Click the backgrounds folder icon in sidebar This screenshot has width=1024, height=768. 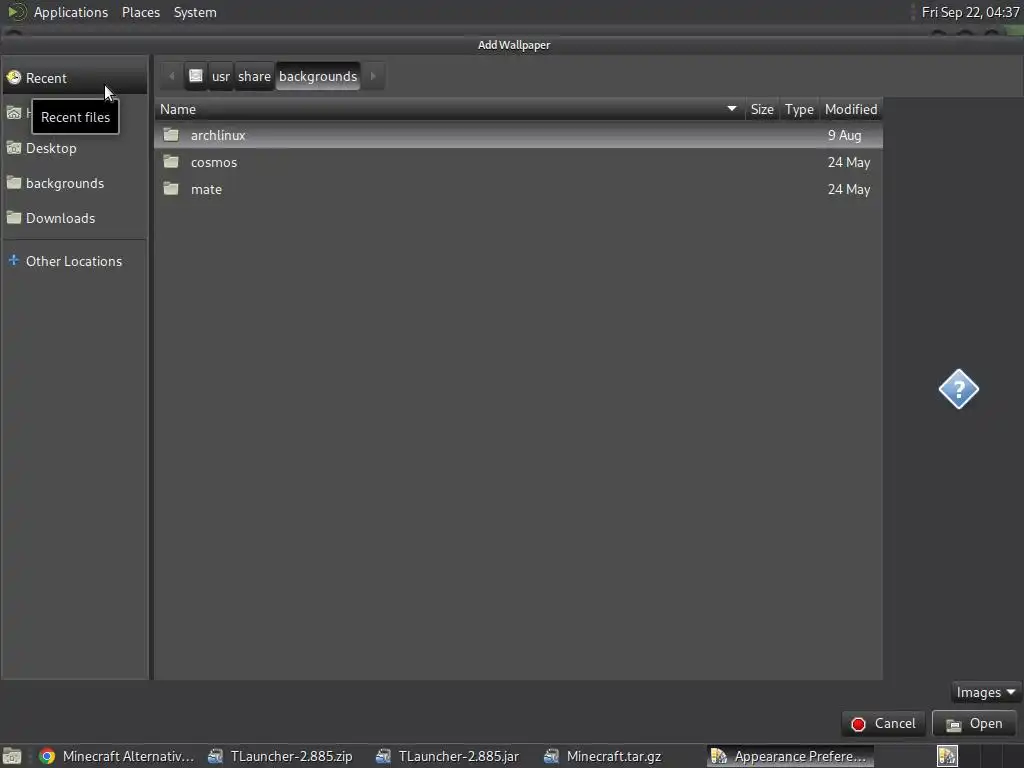coord(14,182)
